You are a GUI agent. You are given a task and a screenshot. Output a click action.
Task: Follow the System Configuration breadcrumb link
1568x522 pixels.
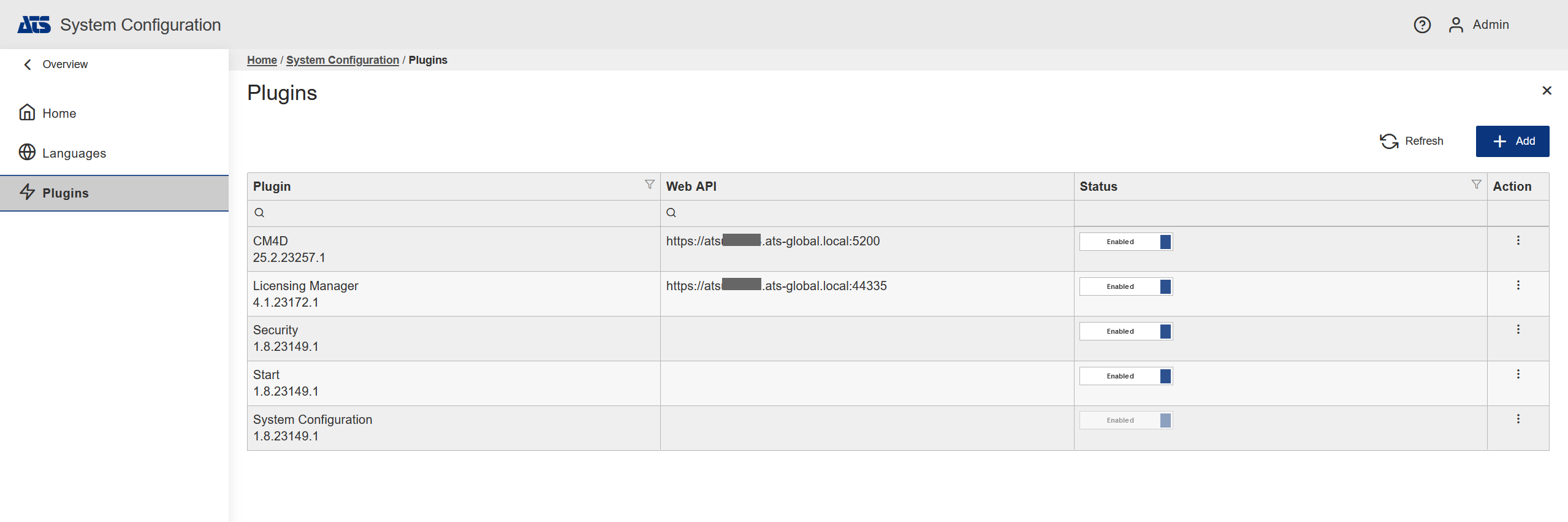click(342, 60)
